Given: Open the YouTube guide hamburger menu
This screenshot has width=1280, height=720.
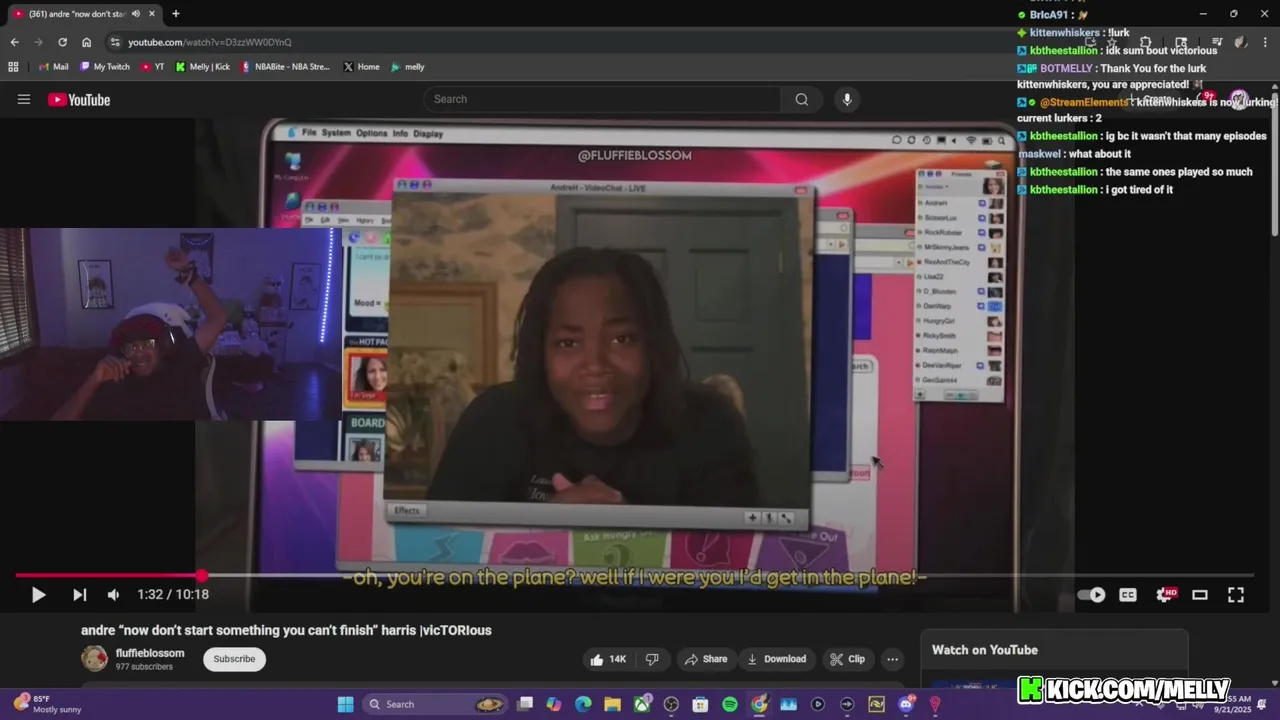Looking at the screenshot, I should tap(24, 99).
